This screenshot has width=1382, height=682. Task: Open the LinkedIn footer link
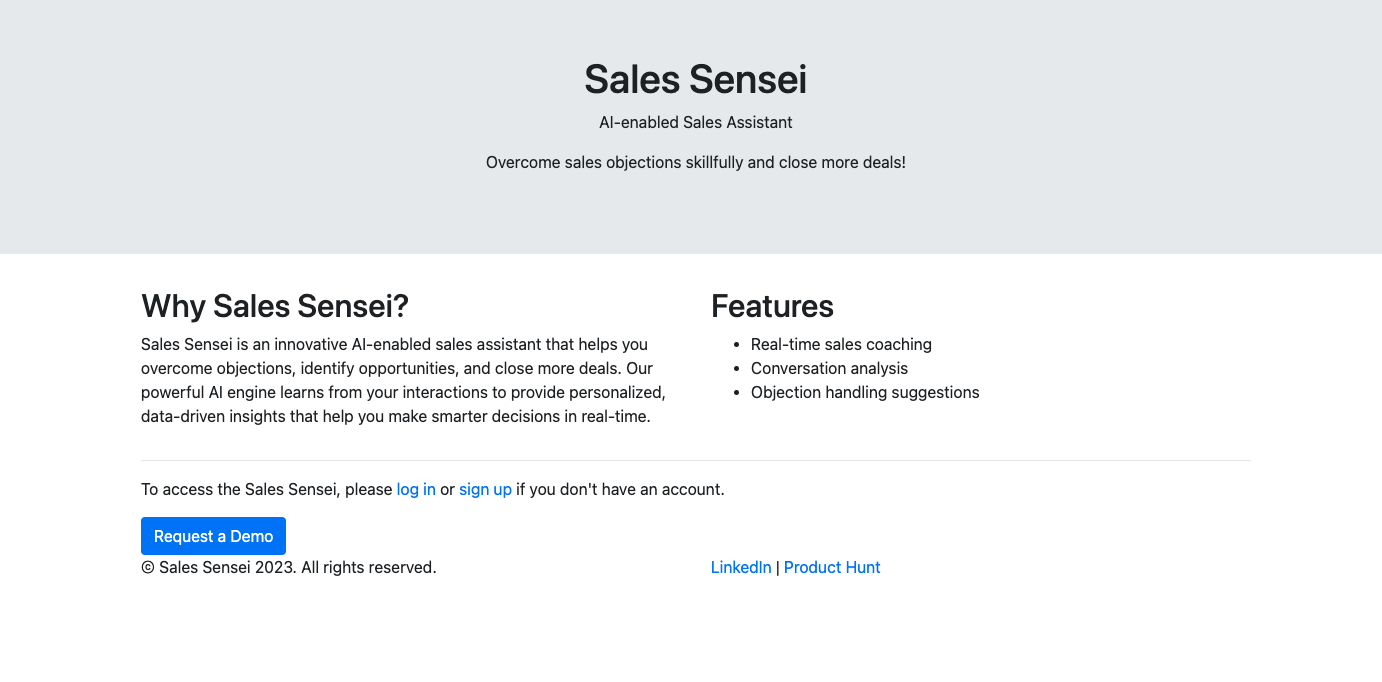pos(741,568)
